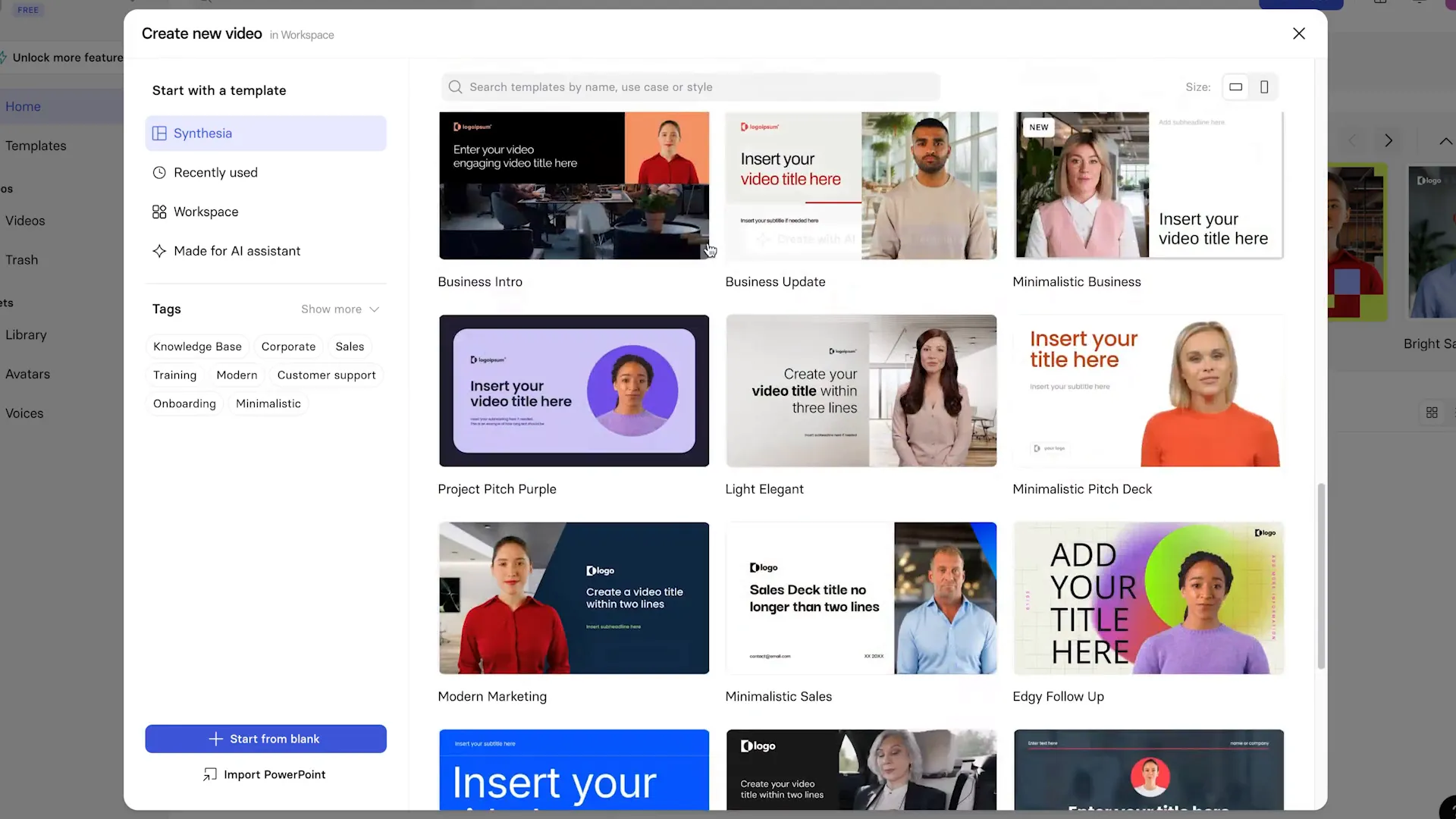Image resolution: width=1456 pixels, height=819 pixels.
Task: Select Minimalistic Sales template thumbnail
Action: (861, 598)
